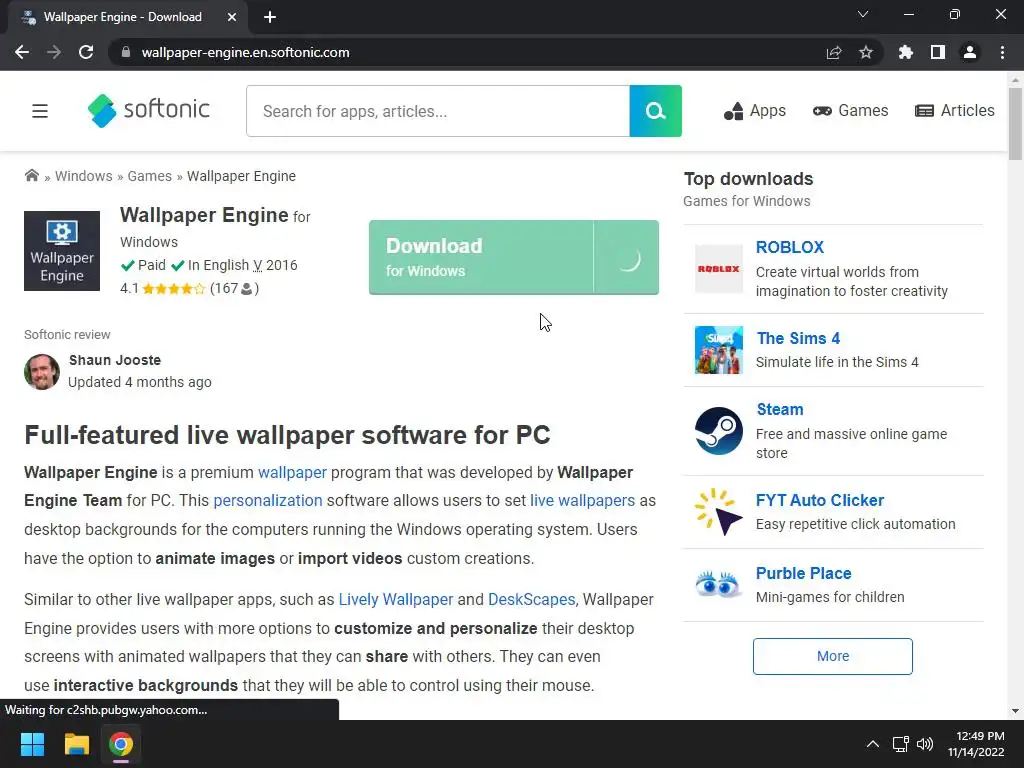Open the Lively Wallpaper link
Viewport: 1024px width, 768px height.
396,600
